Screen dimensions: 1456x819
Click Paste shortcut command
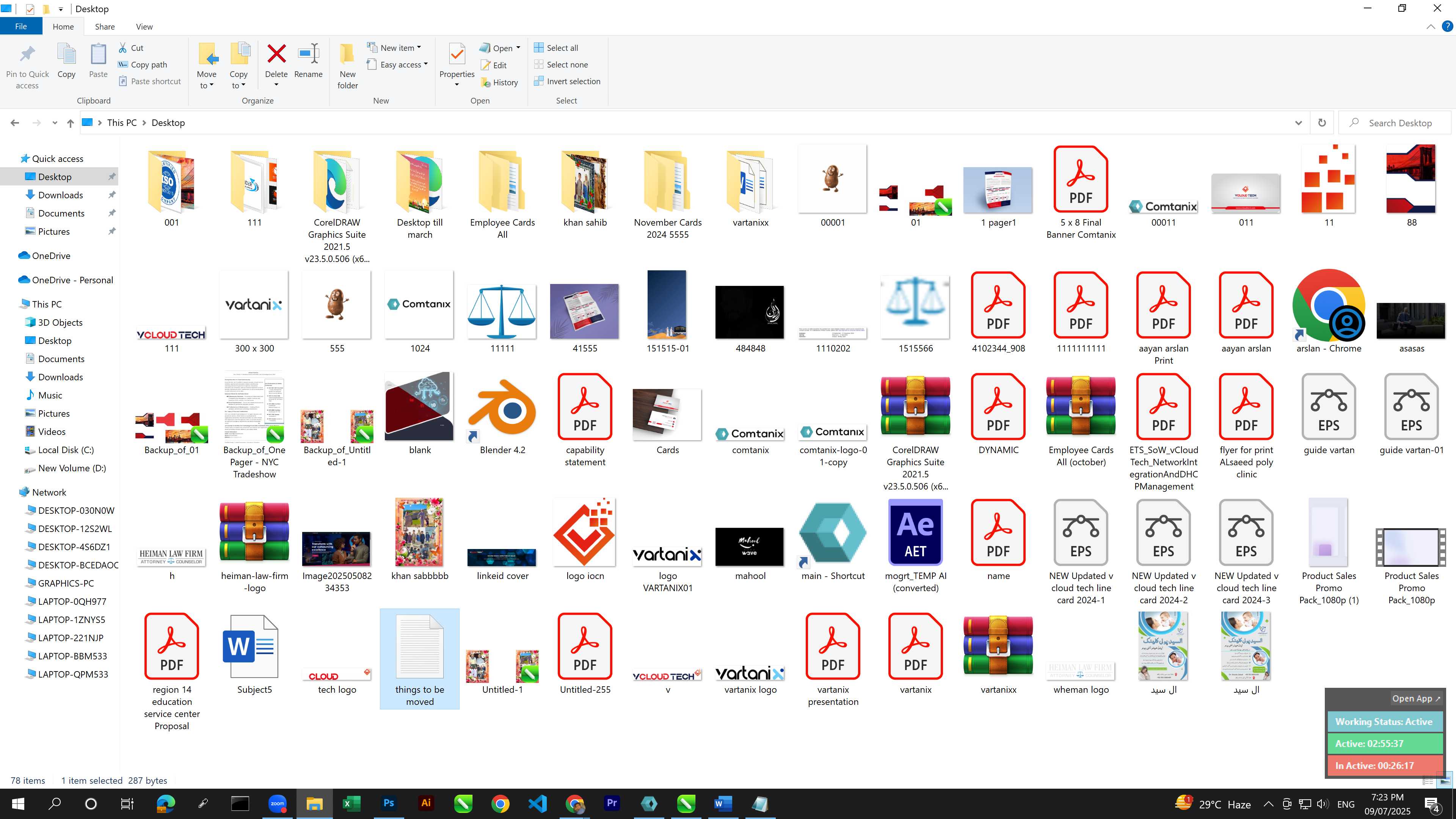[150, 82]
